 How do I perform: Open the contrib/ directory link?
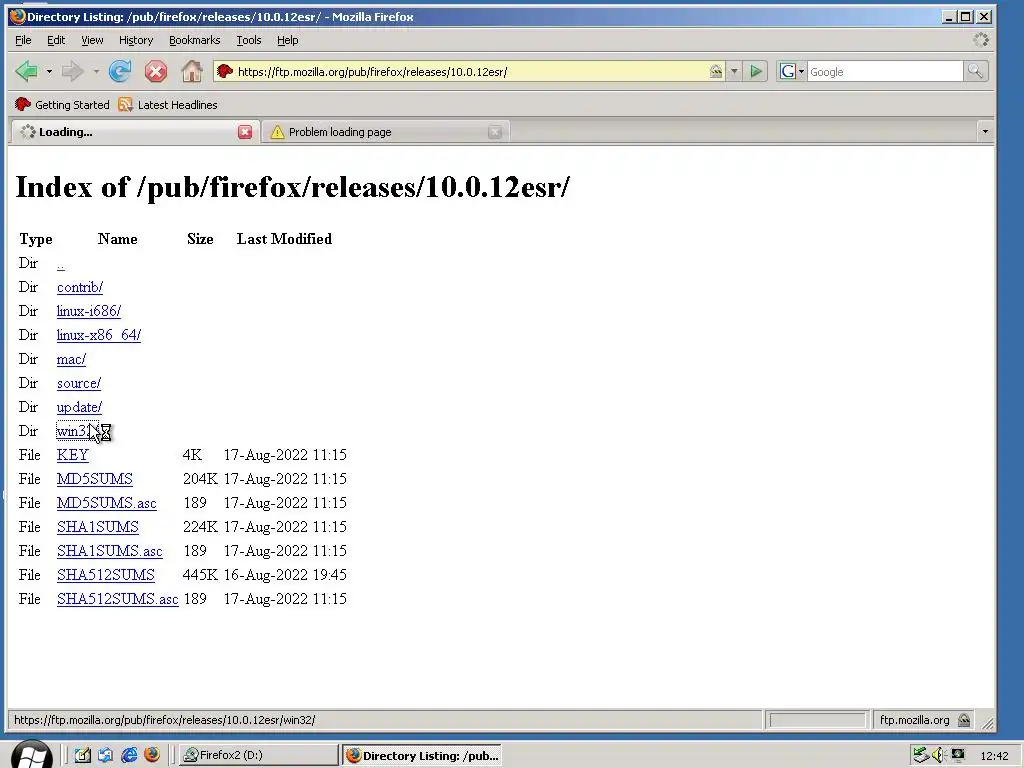pos(80,287)
